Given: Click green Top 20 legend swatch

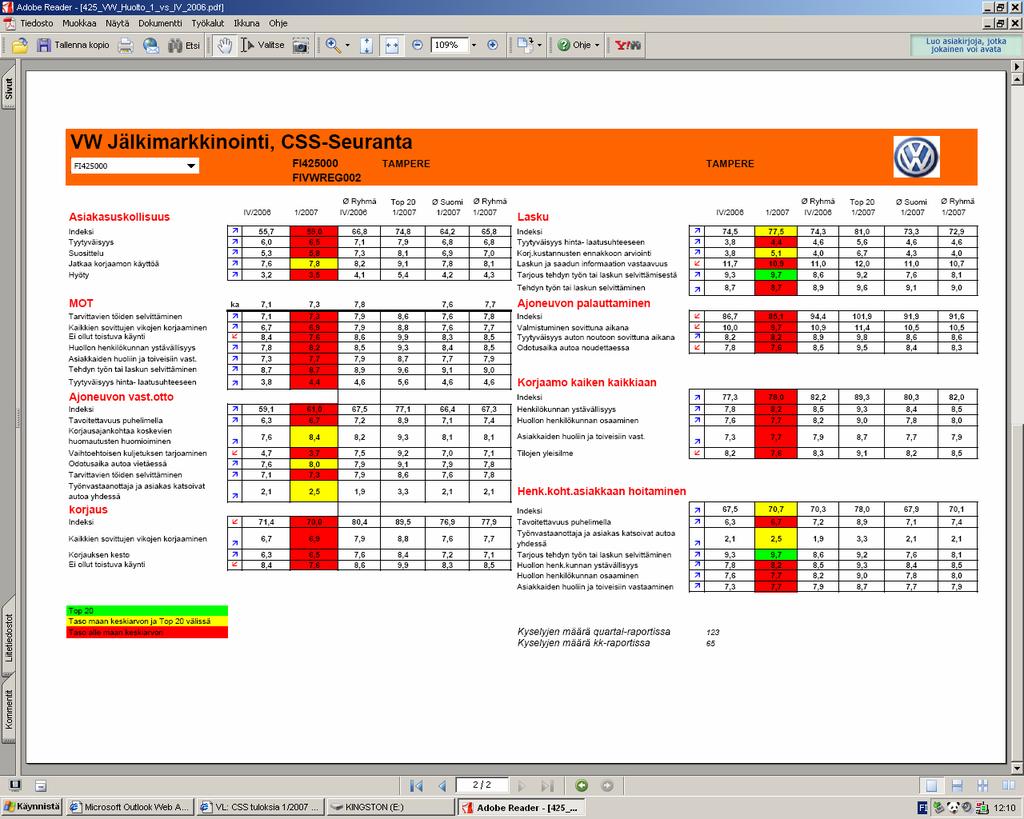Looking at the screenshot, I should tap(147, 611).
